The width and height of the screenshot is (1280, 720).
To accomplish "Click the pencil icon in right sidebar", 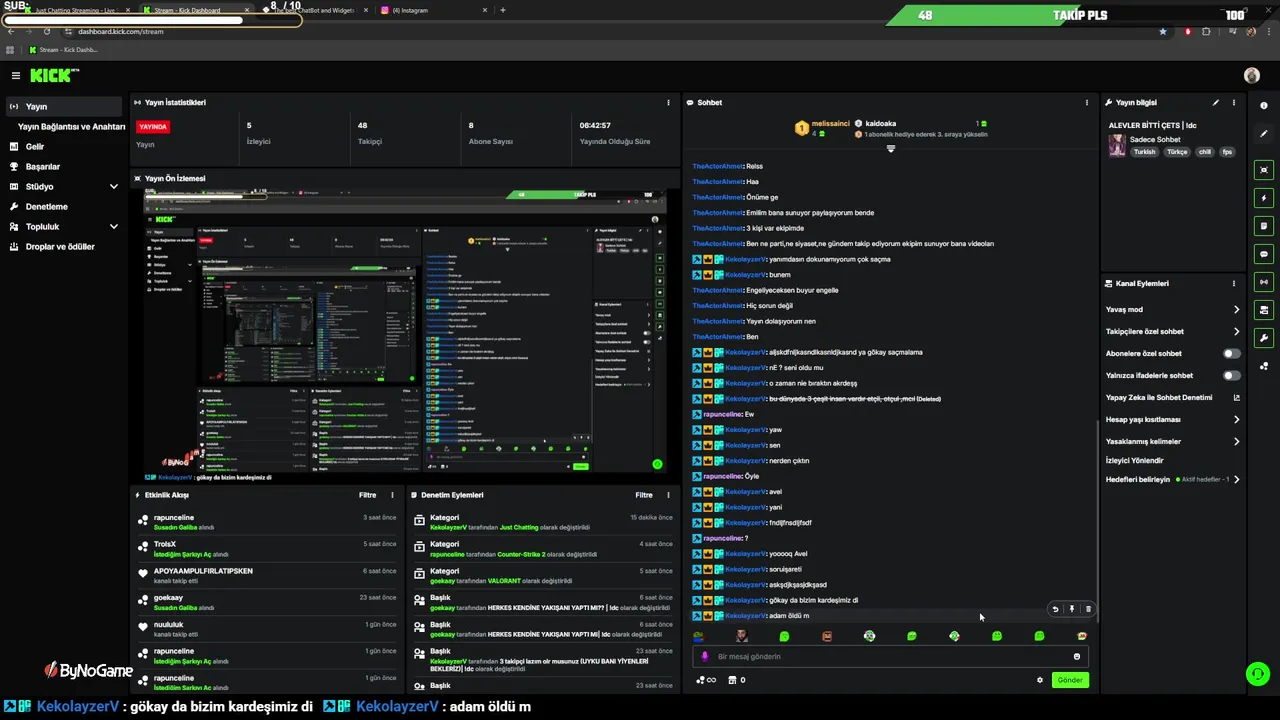I will (1264, 134).
